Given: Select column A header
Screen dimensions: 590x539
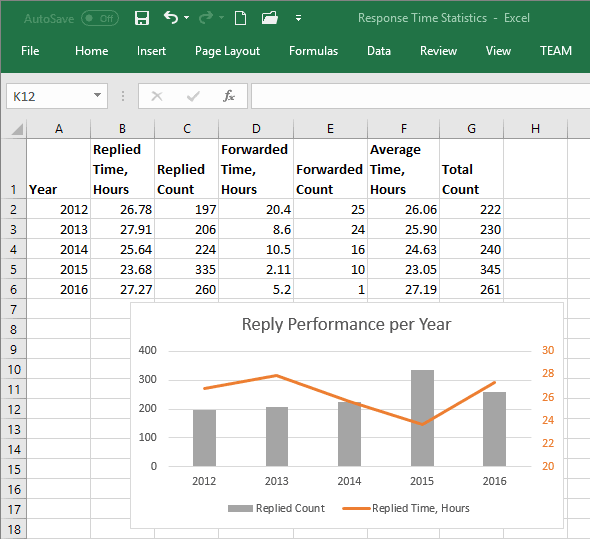Looking at the screenshot, I should click(x=59, y=129).
